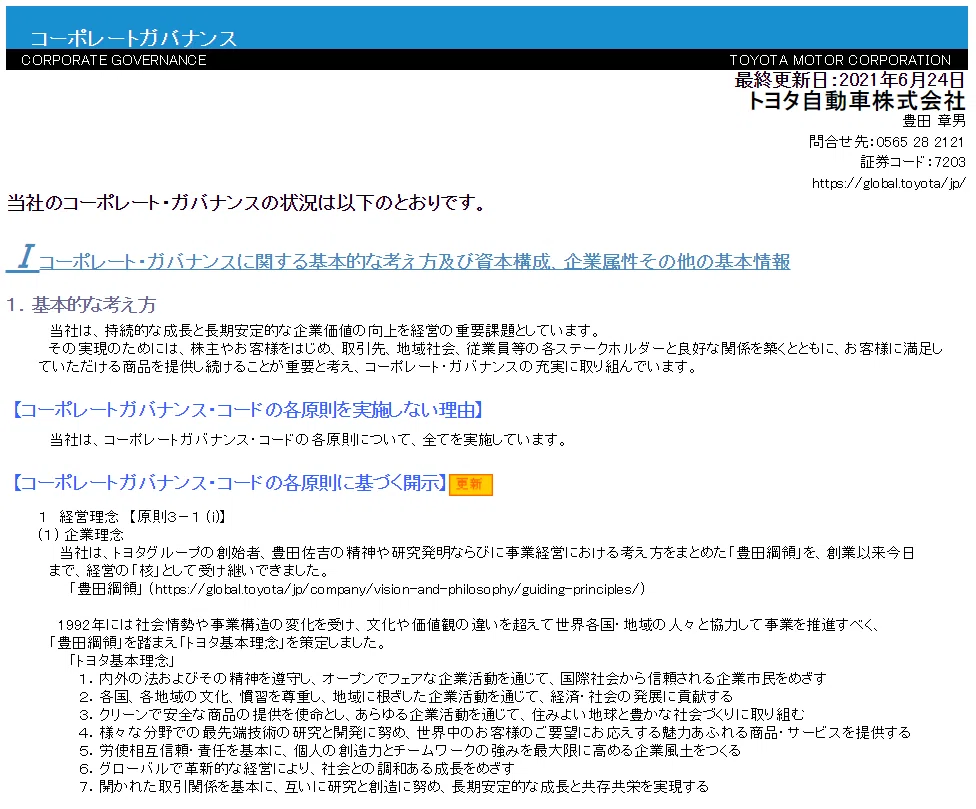This screenshot has height=809, width=976.
Task: Open the https://global.toyota/jp/ link
Action: tap(888, 183)
